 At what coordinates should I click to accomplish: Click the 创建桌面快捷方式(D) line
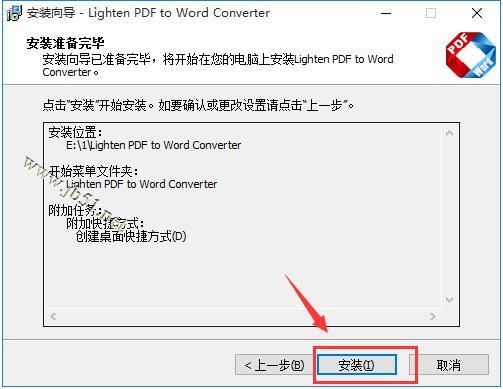pyautogui.click(x=131, y=236)
